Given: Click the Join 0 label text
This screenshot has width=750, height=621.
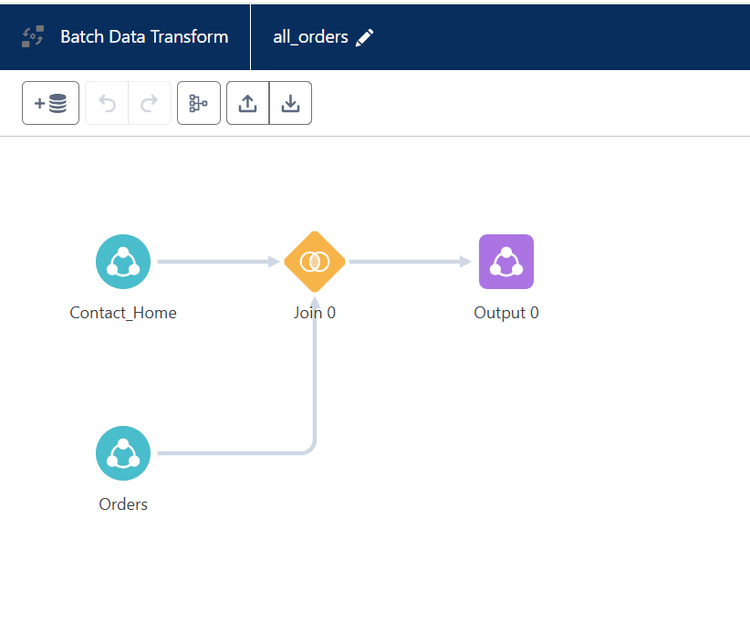Looking at the screenshot, I should click(x=315, y=313).
